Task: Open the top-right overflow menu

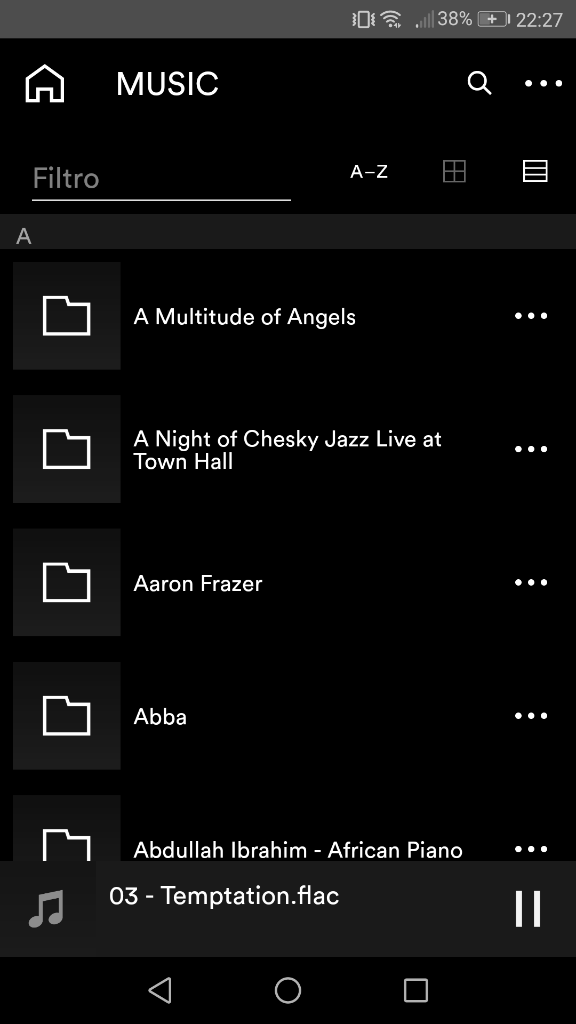Action: [543, 84]
